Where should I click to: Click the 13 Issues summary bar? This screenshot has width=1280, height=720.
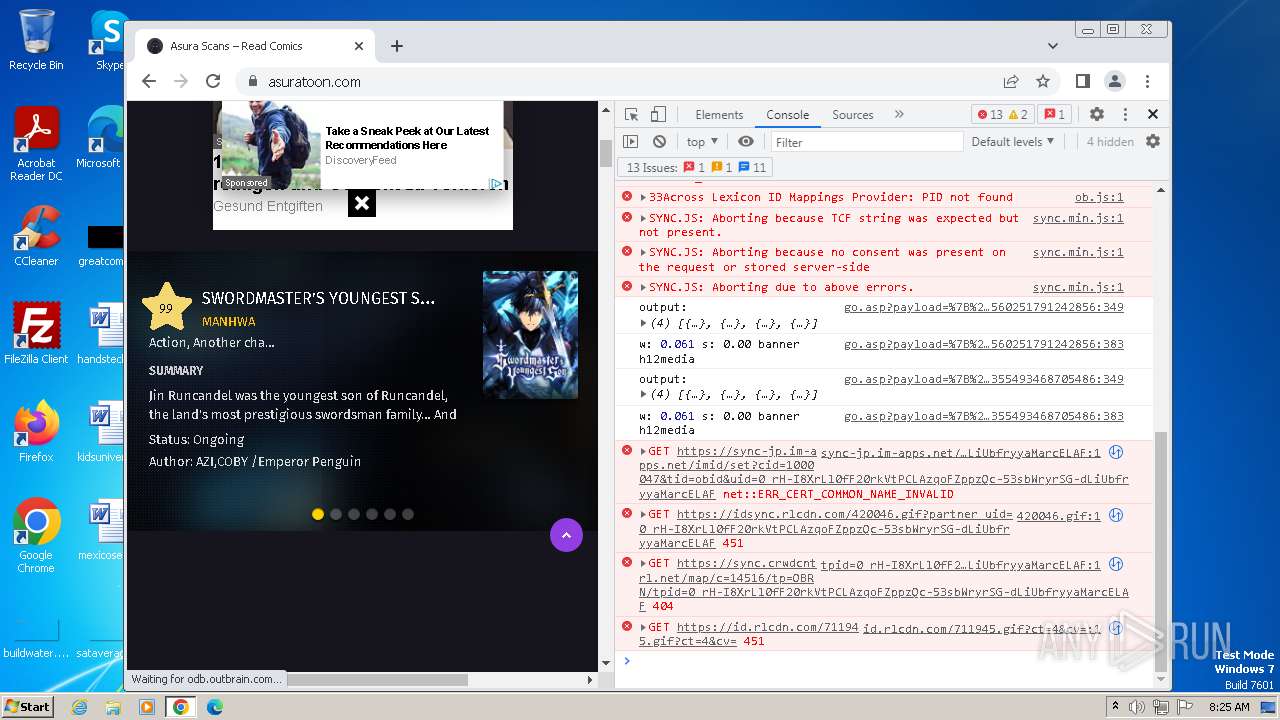pos(696,168)
